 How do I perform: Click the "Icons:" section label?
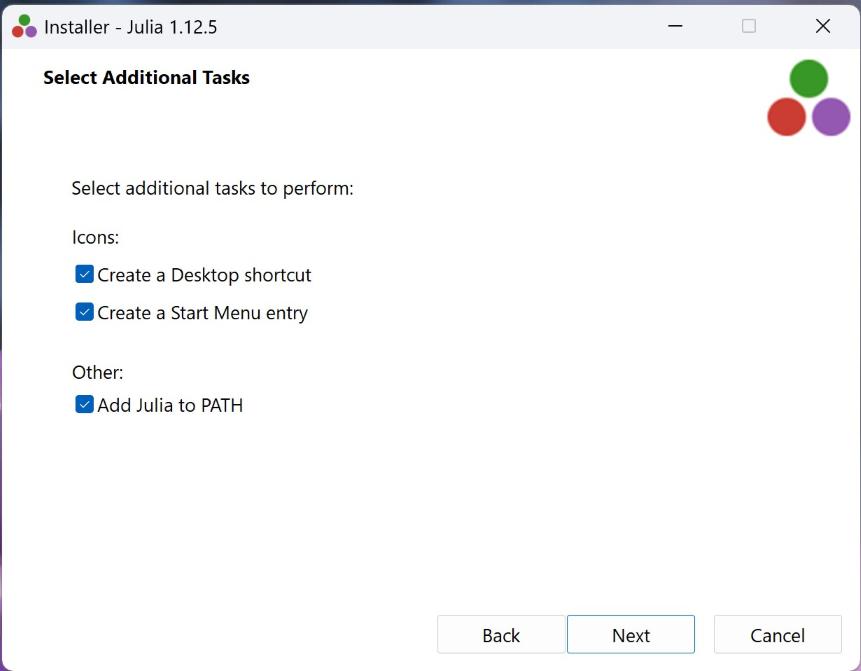(x=95, y=238)
